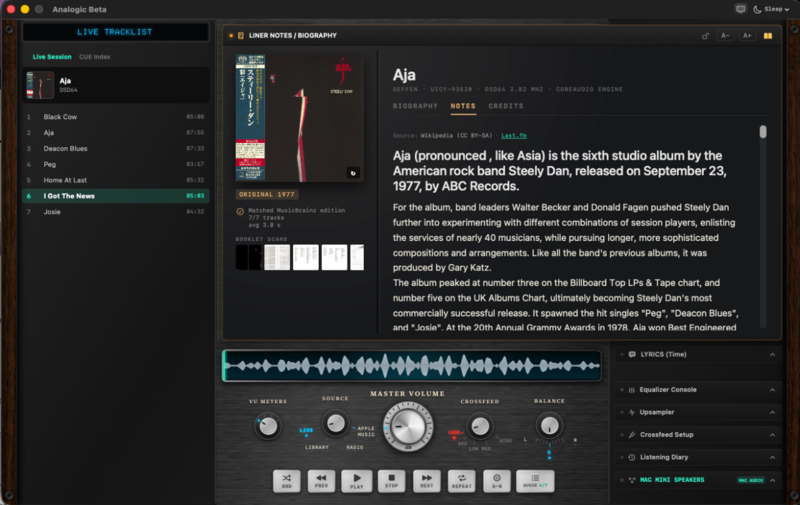Click the speech bubble icon next to LYRICS
The image size is (800, 505).
pos(632,355)
